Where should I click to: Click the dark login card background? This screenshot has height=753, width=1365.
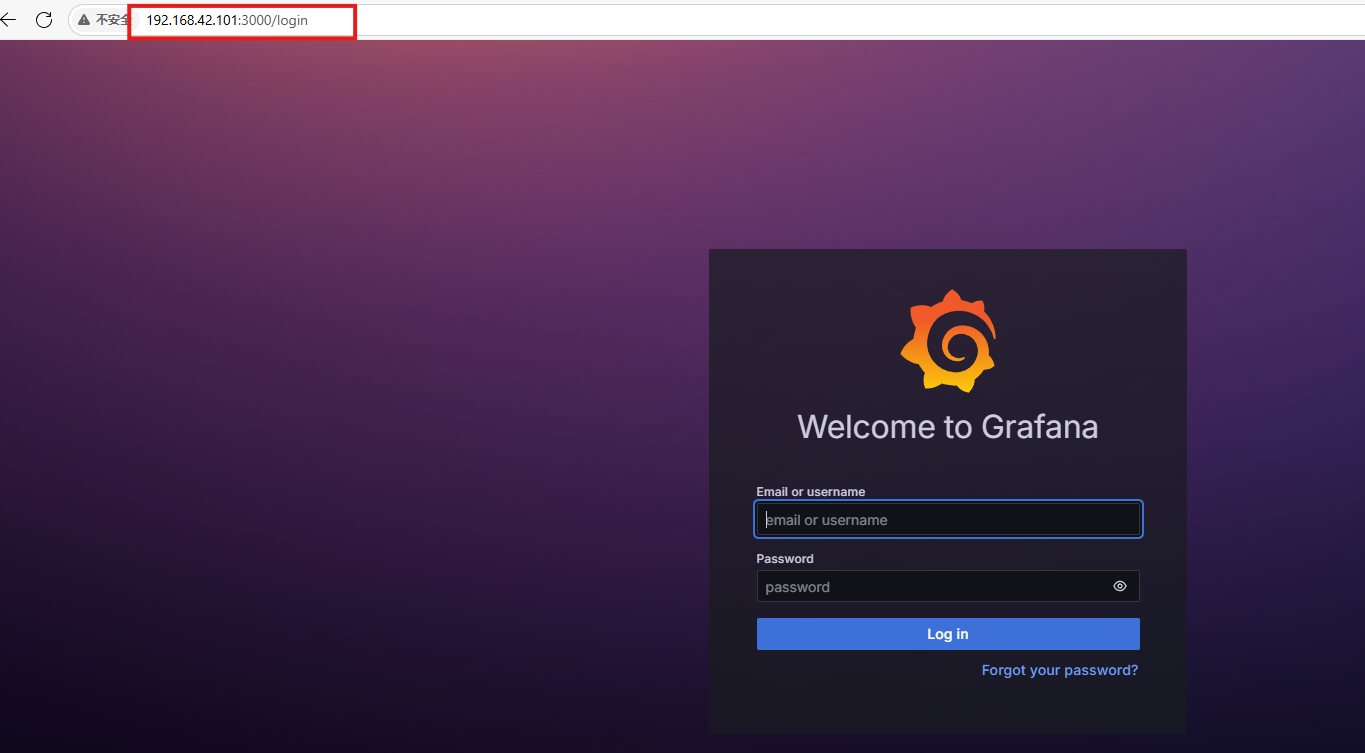coord(948,710)
